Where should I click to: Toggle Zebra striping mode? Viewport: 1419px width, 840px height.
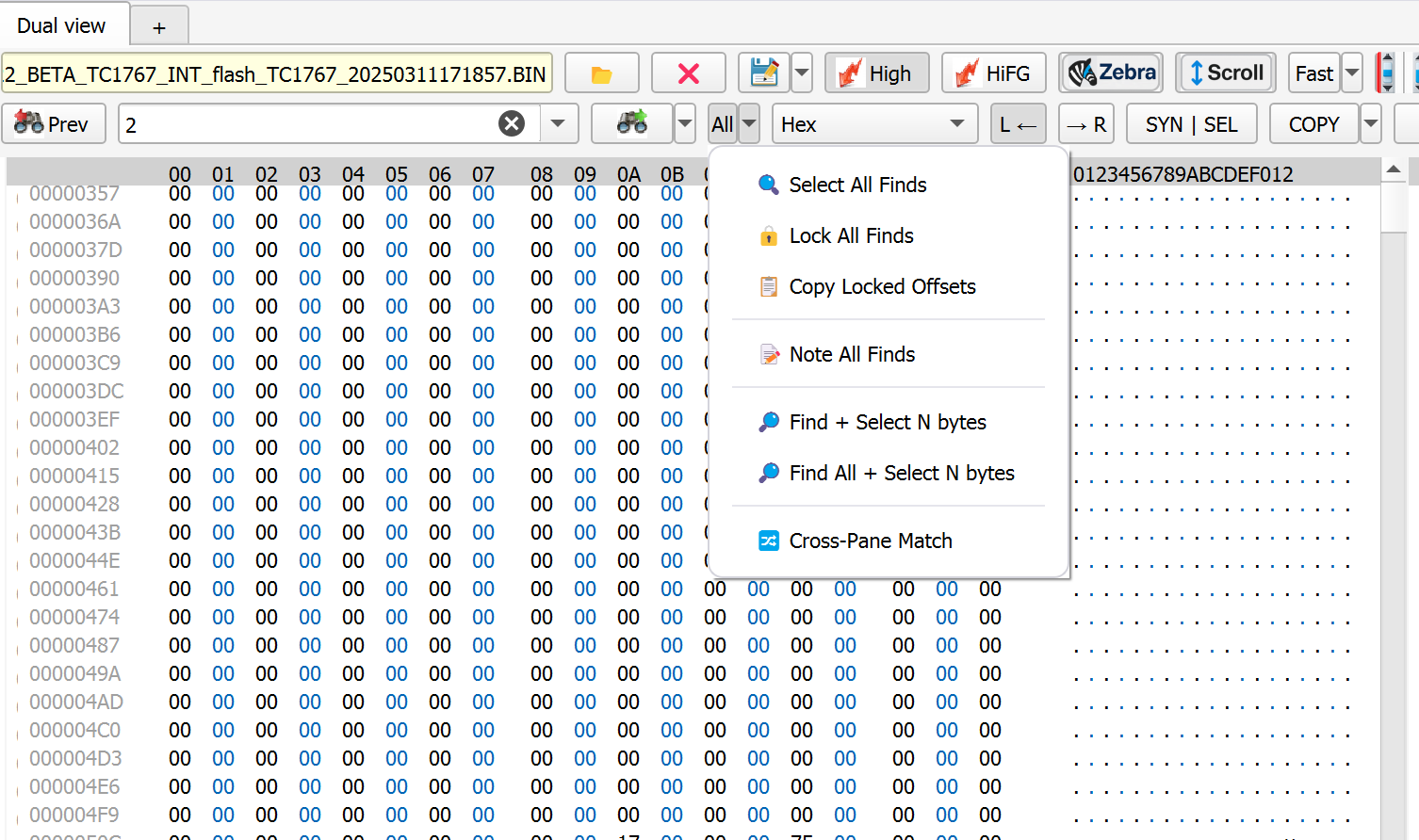coord(1111,73)
